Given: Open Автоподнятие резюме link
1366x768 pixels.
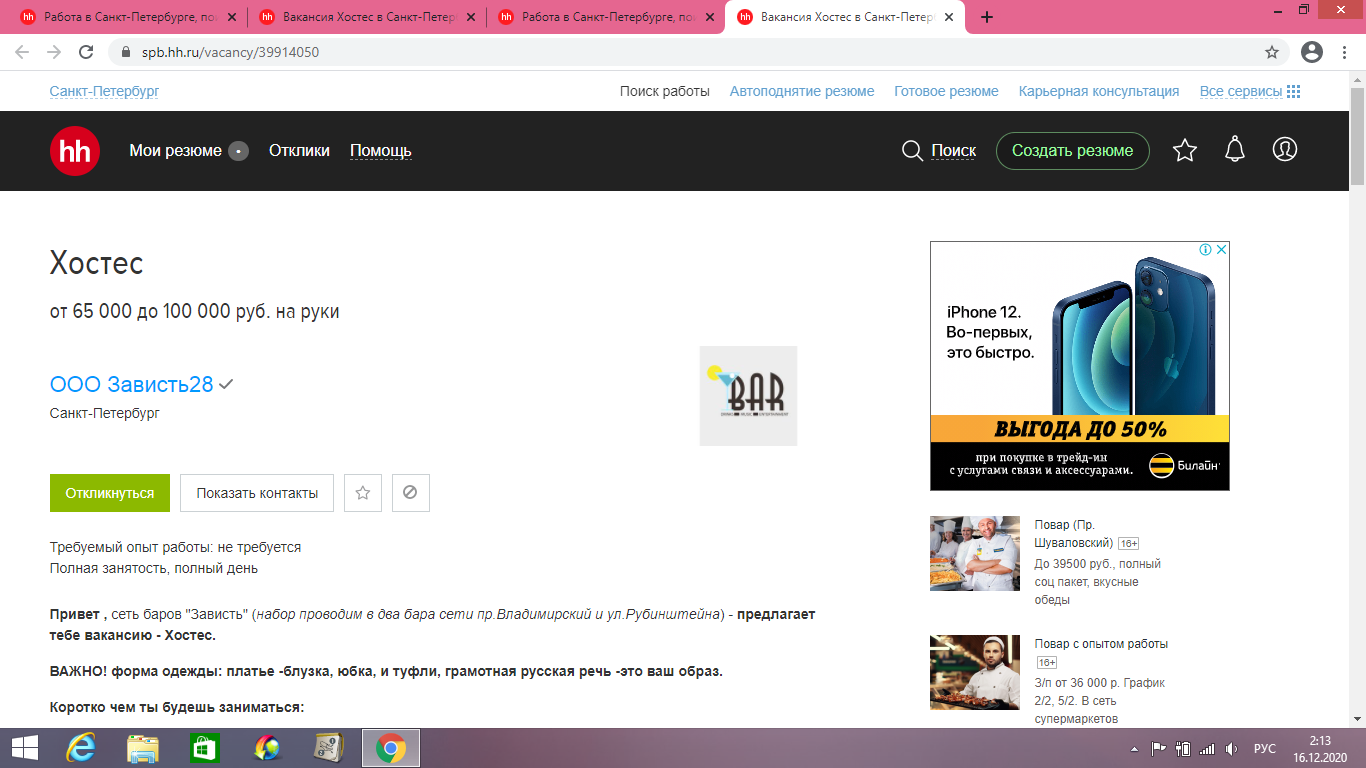Looking at the screenshot, I should click(802, 91).
